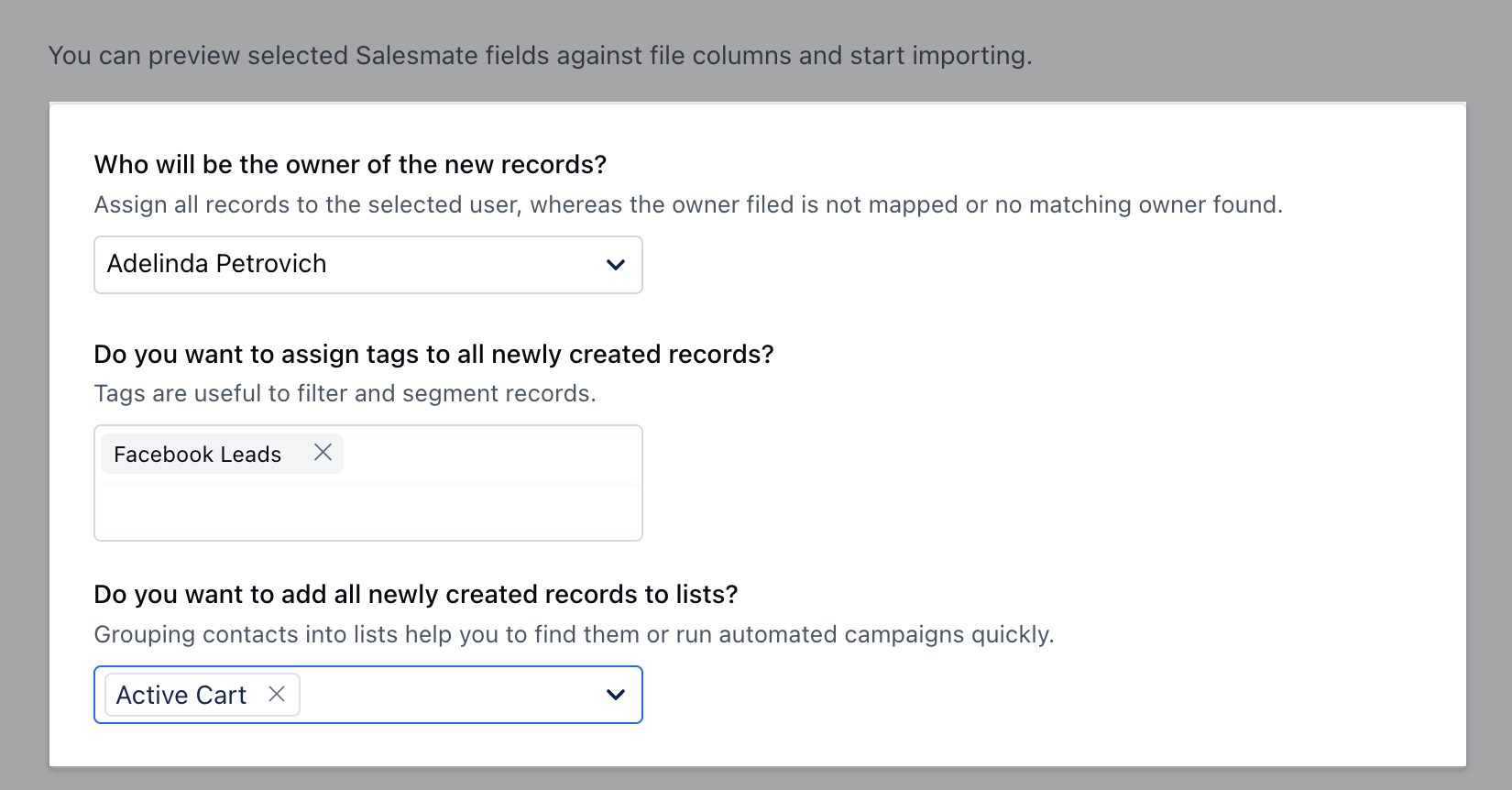Click the 'Tags are useful to filter' description

tap(345, 394)
